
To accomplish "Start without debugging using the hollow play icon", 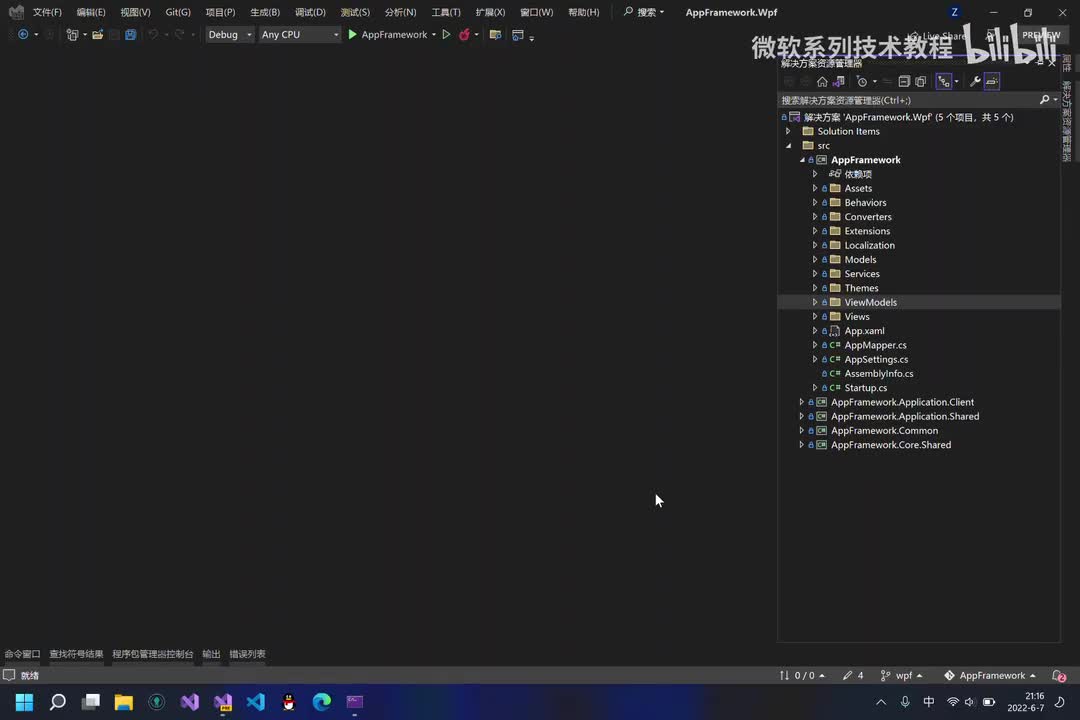I will click(x=446, y=34).
